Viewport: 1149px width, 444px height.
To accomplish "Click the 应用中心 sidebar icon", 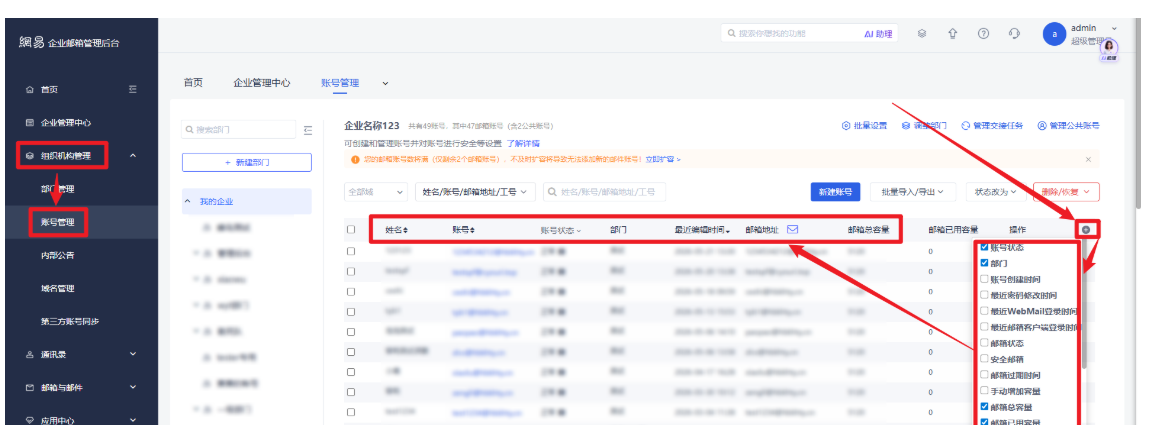I will [x=29, y=421].
